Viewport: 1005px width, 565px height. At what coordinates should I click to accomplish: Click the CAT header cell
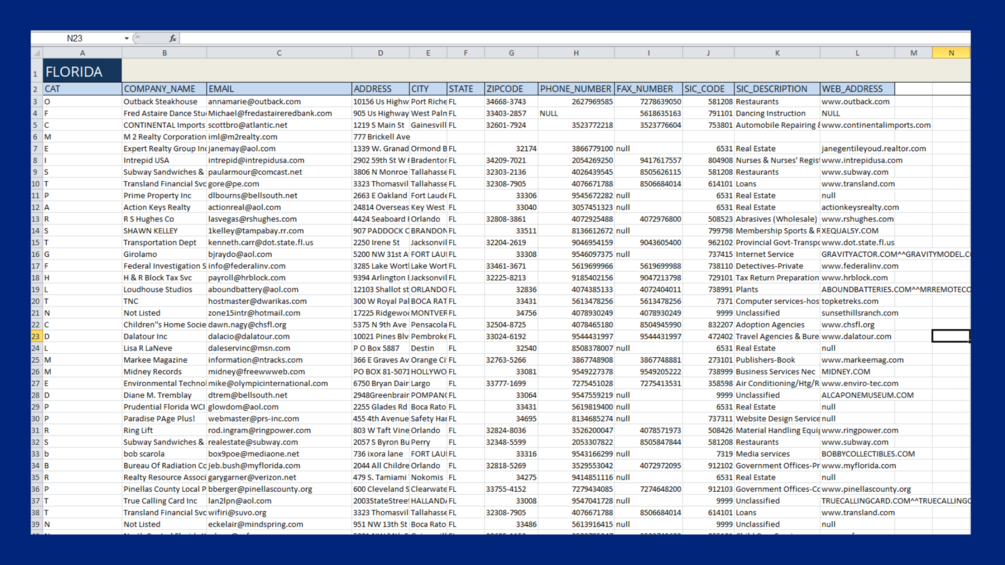[82, 89]
